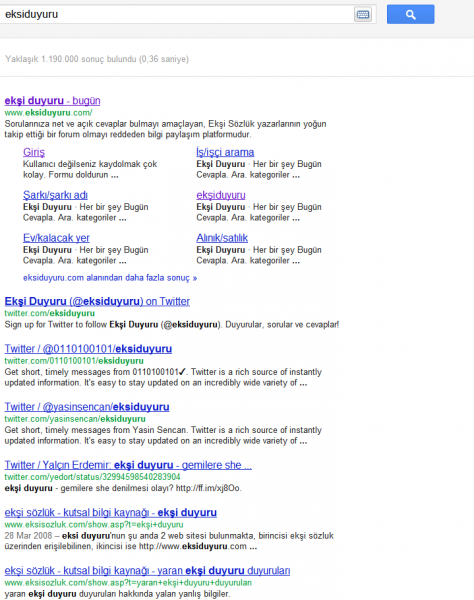Show more results from eksiduyuru.com
This screenshot has height=600, width=474.
click(110, 278)
